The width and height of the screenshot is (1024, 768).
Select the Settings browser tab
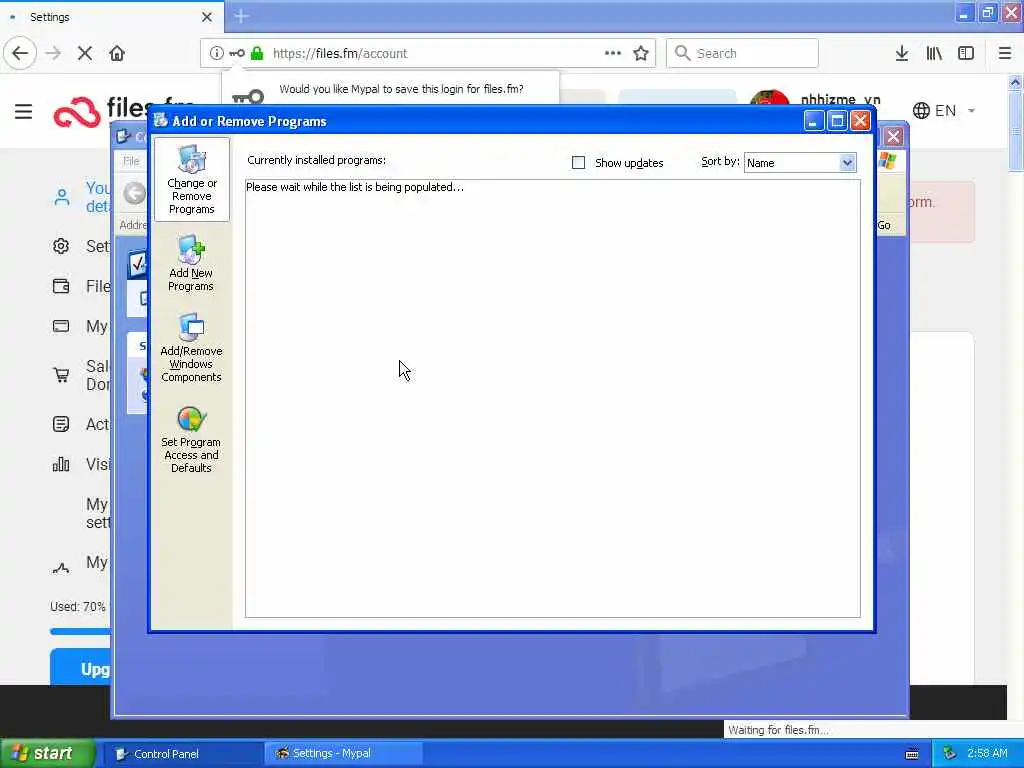(x=112, y=17)
